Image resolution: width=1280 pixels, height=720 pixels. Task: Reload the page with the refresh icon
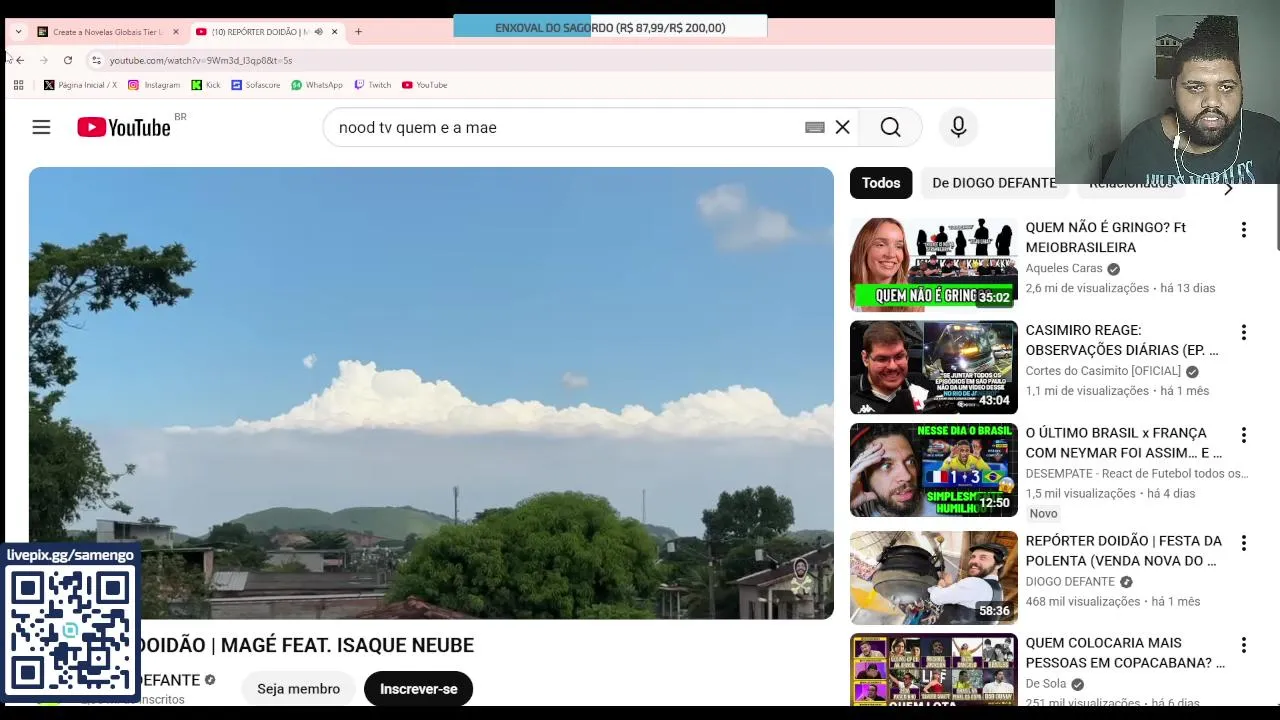68,60
